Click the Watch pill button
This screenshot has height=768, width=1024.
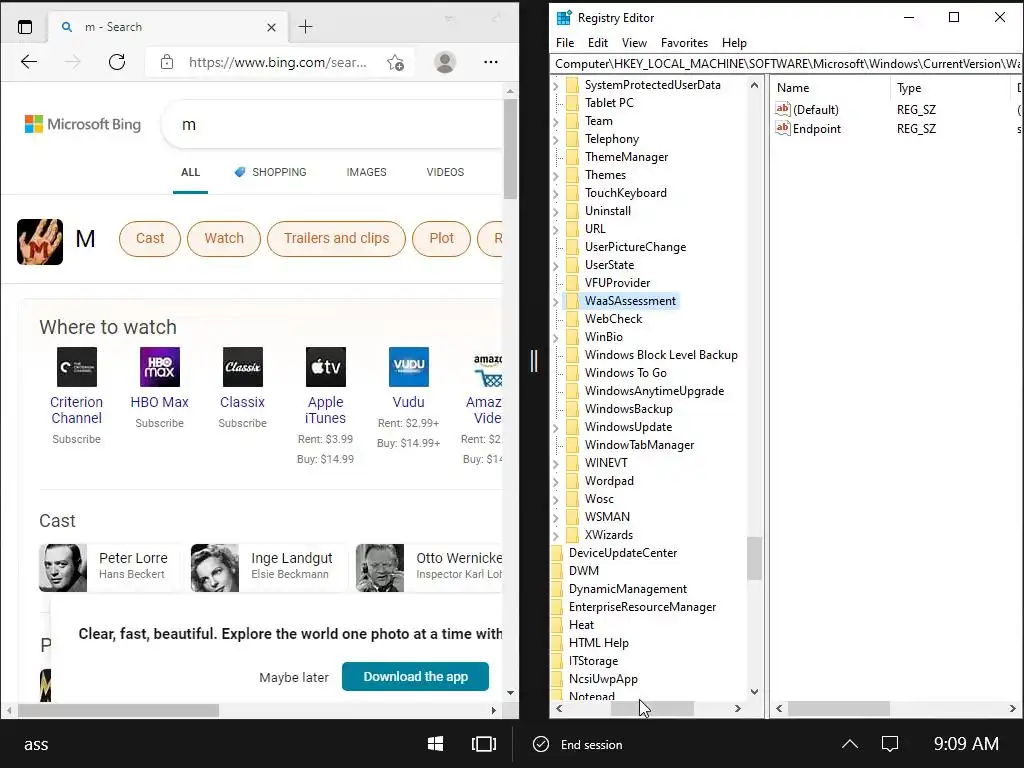click(224, 238)
